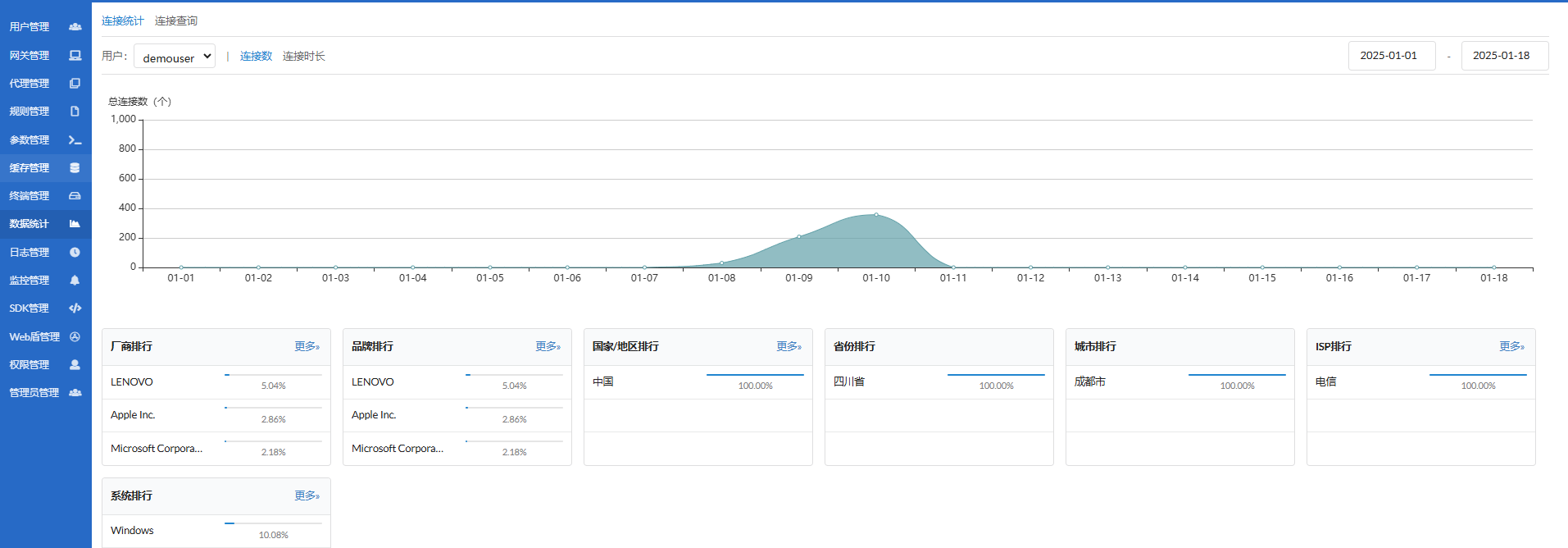1568x548 pixels.
Task: Switch to the 连接统计 tab
Action: point(123,21)
